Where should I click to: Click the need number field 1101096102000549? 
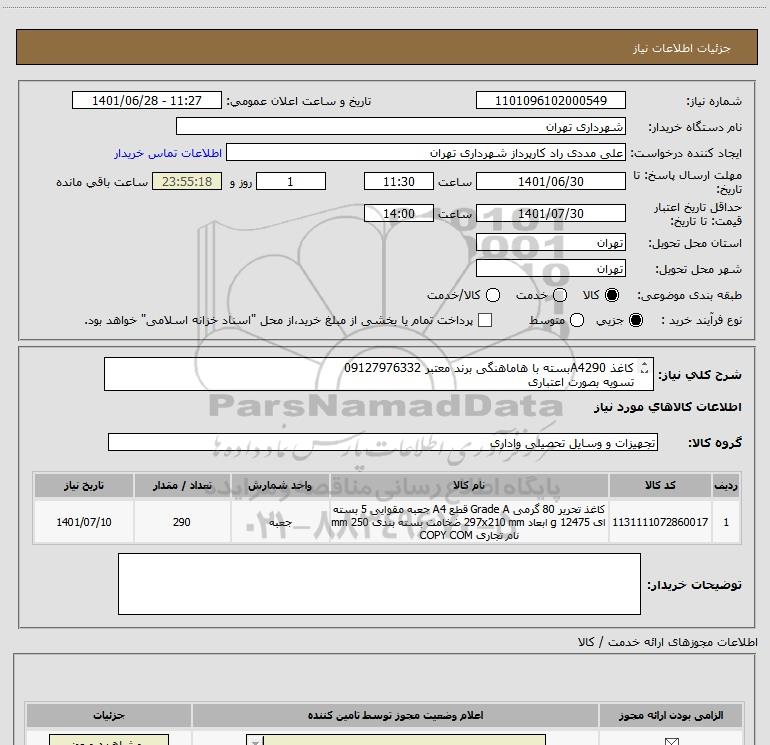coord(550,100)
